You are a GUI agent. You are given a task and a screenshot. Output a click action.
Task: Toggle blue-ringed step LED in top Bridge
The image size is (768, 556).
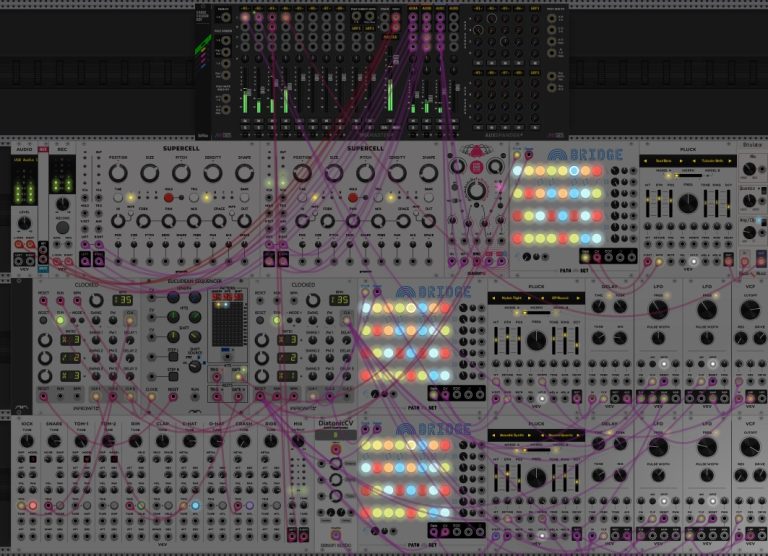click(574, 171)
